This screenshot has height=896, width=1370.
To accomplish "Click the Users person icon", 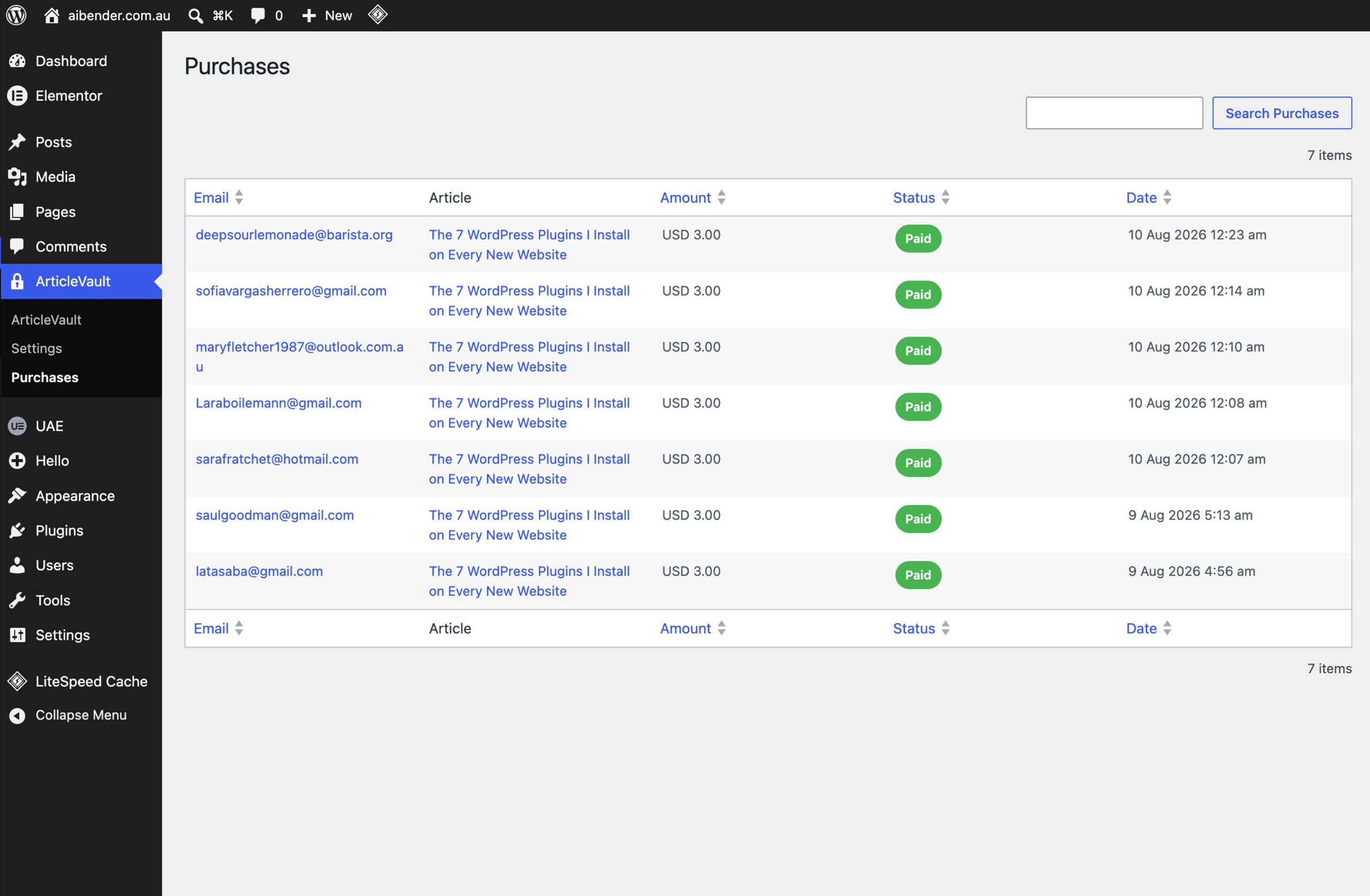I will tap(17, 565).
